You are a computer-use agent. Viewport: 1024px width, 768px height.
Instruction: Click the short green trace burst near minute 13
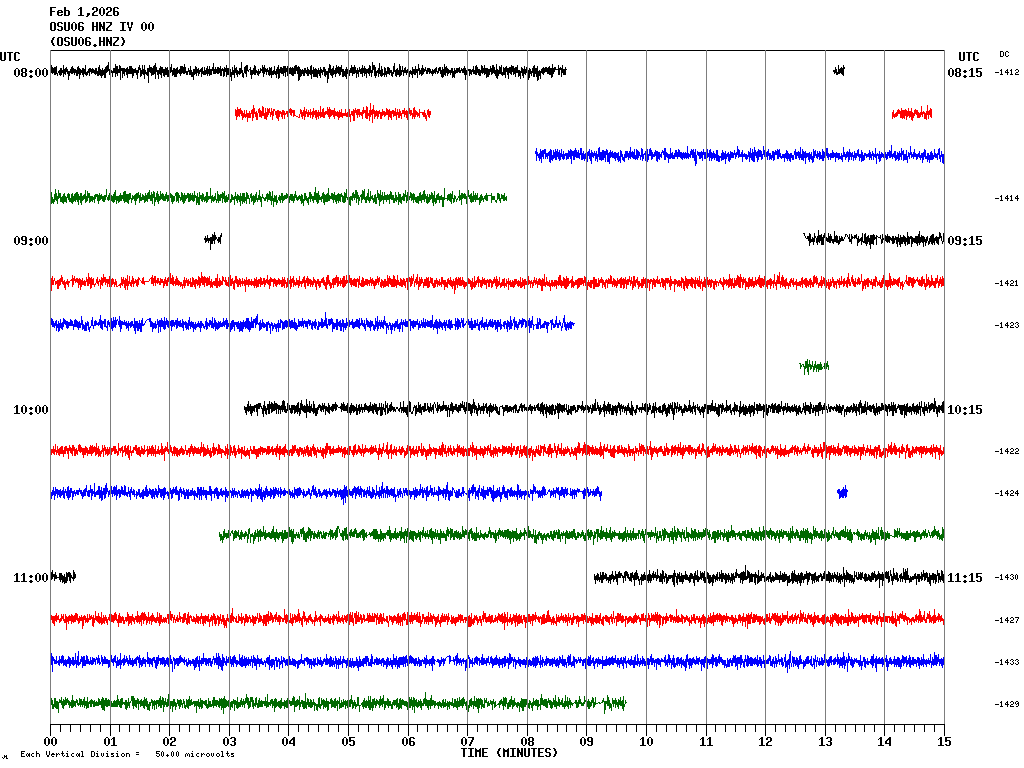(x=814, y=367)
